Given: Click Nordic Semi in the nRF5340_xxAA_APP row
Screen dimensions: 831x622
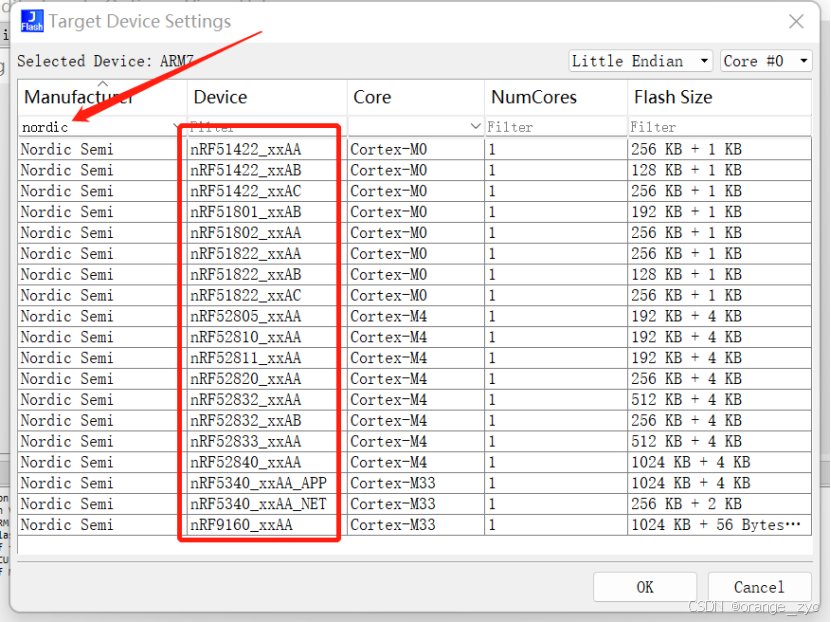Looking at the screenshot, I should pyautogui.click(x=67, y=483).
